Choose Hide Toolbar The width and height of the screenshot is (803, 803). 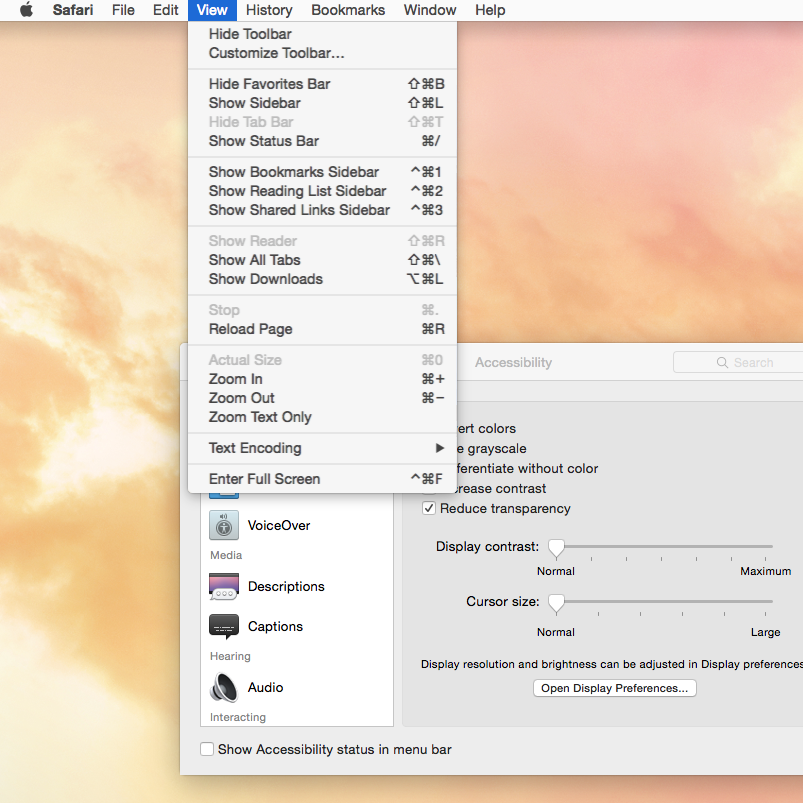pos(323,34)
